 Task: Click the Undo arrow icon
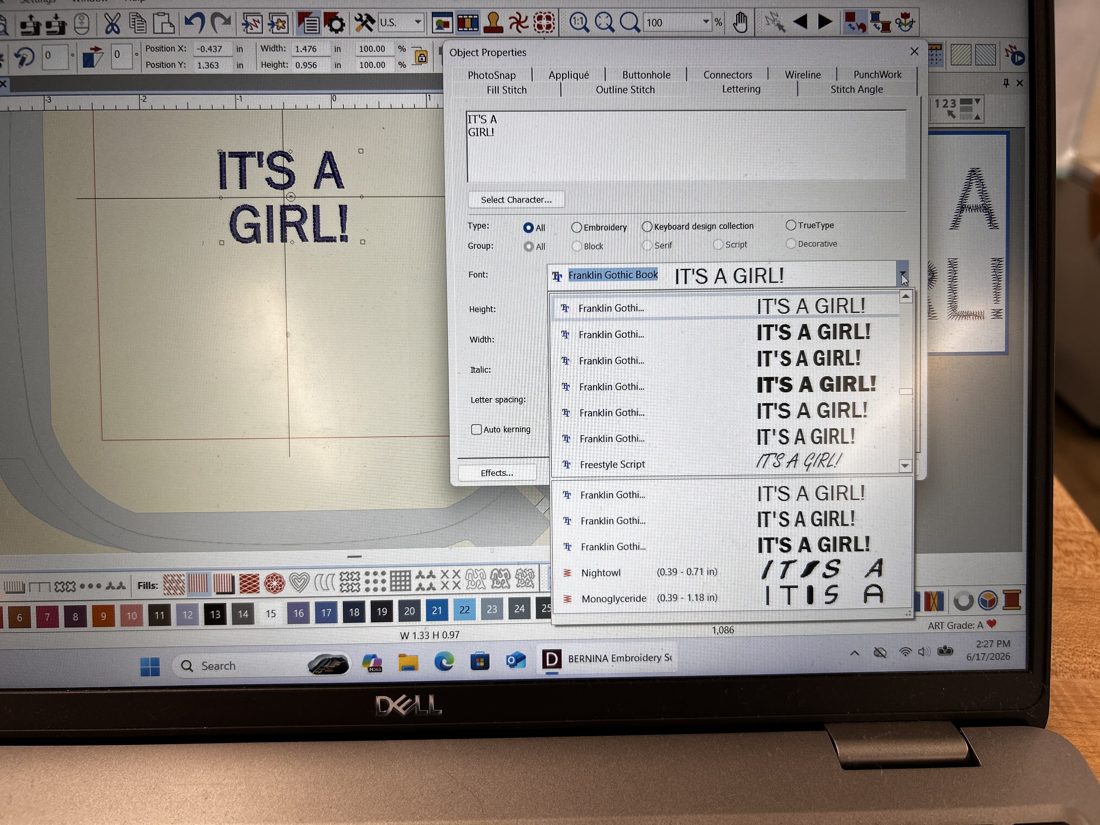click(194, 22)
